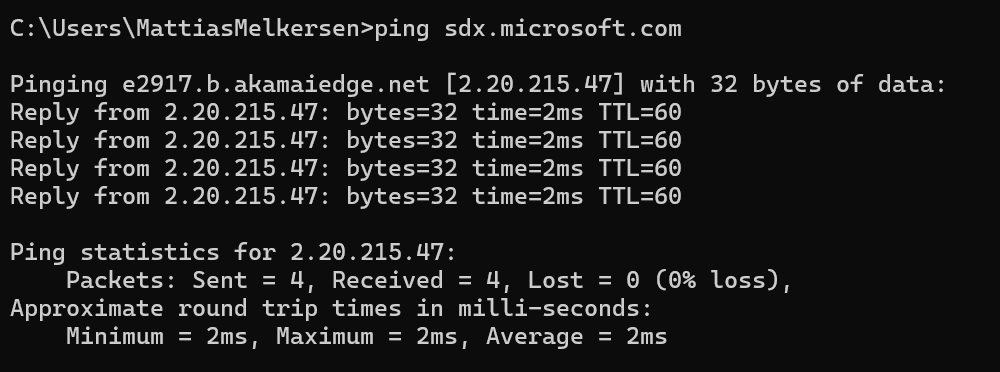
Task: Click the word 'Packets:' in the statistics
Action: point(122,281)
